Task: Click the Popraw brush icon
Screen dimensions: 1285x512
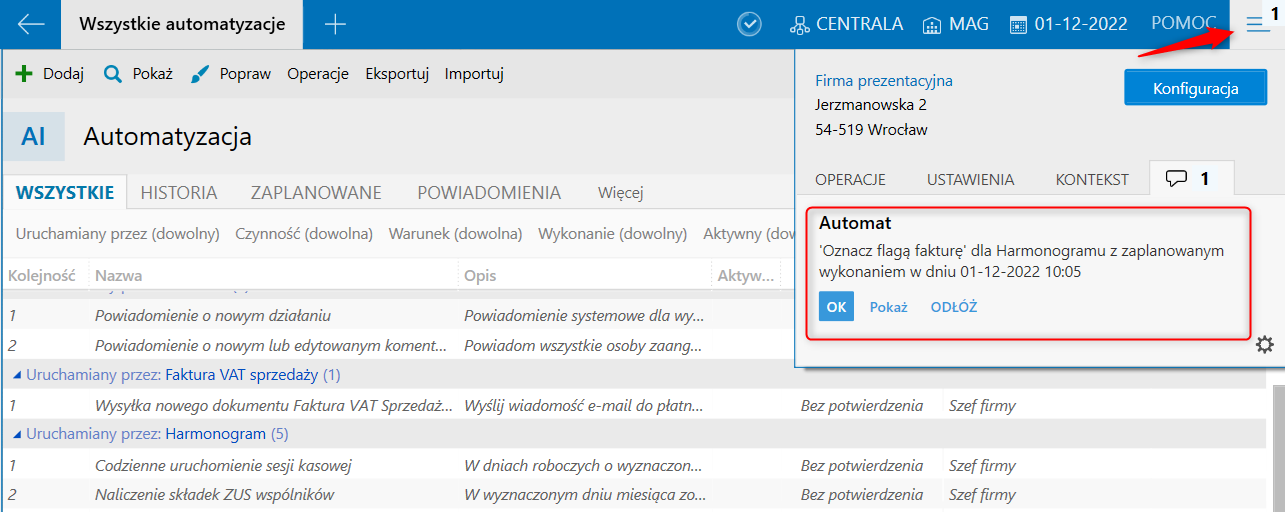Action: pos(200,74)
